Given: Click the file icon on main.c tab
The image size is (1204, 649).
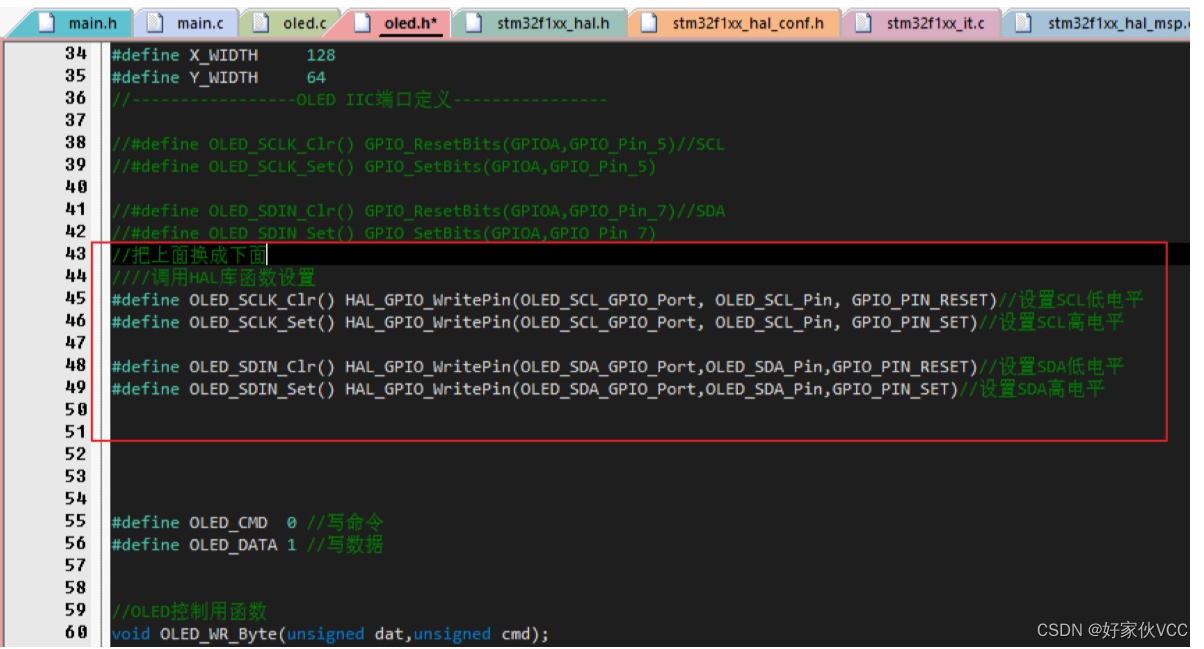Looking at the screenshot, I should point(154,22).
